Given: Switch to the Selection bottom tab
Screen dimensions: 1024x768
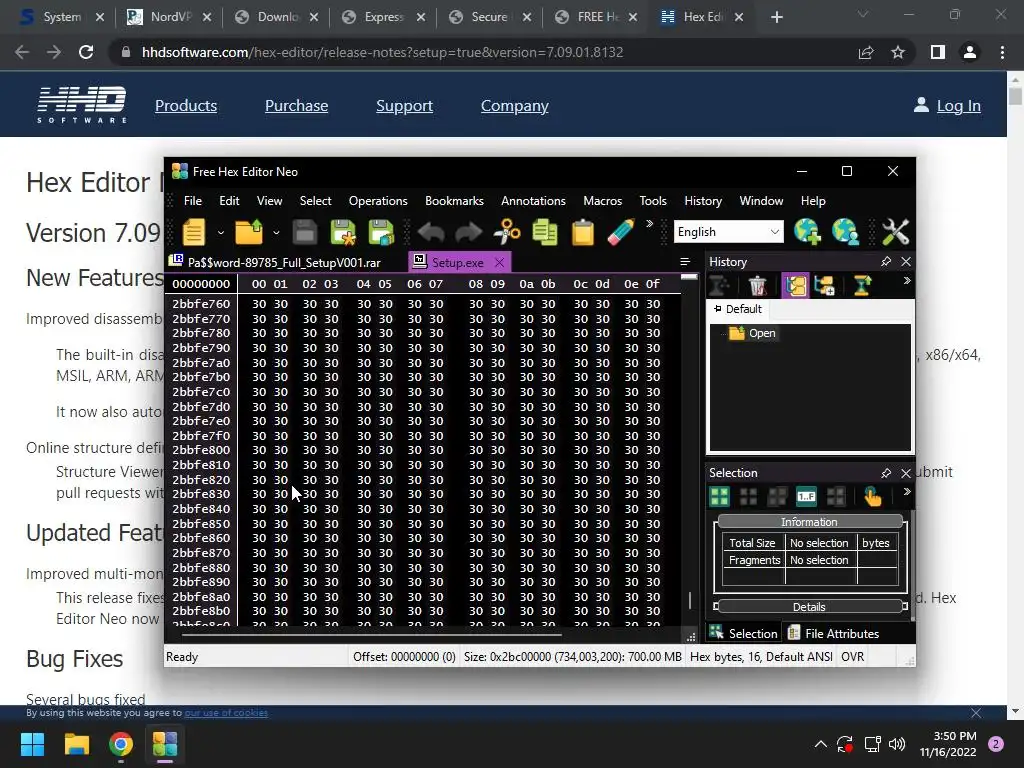Looking at the screenshot, I should pyautogui.click(x=744, y=633).
